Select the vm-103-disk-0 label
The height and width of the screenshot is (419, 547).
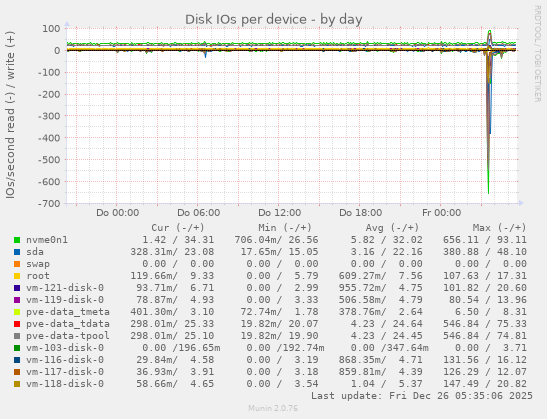coord(65,348)
